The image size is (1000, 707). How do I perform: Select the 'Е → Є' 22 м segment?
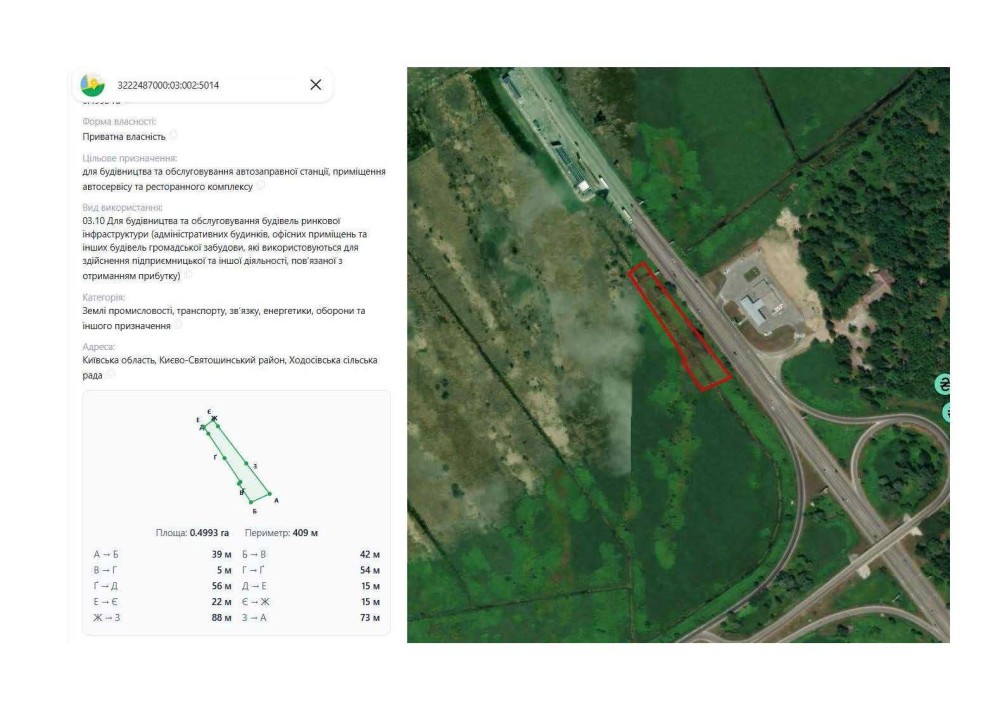pos(162,602)
